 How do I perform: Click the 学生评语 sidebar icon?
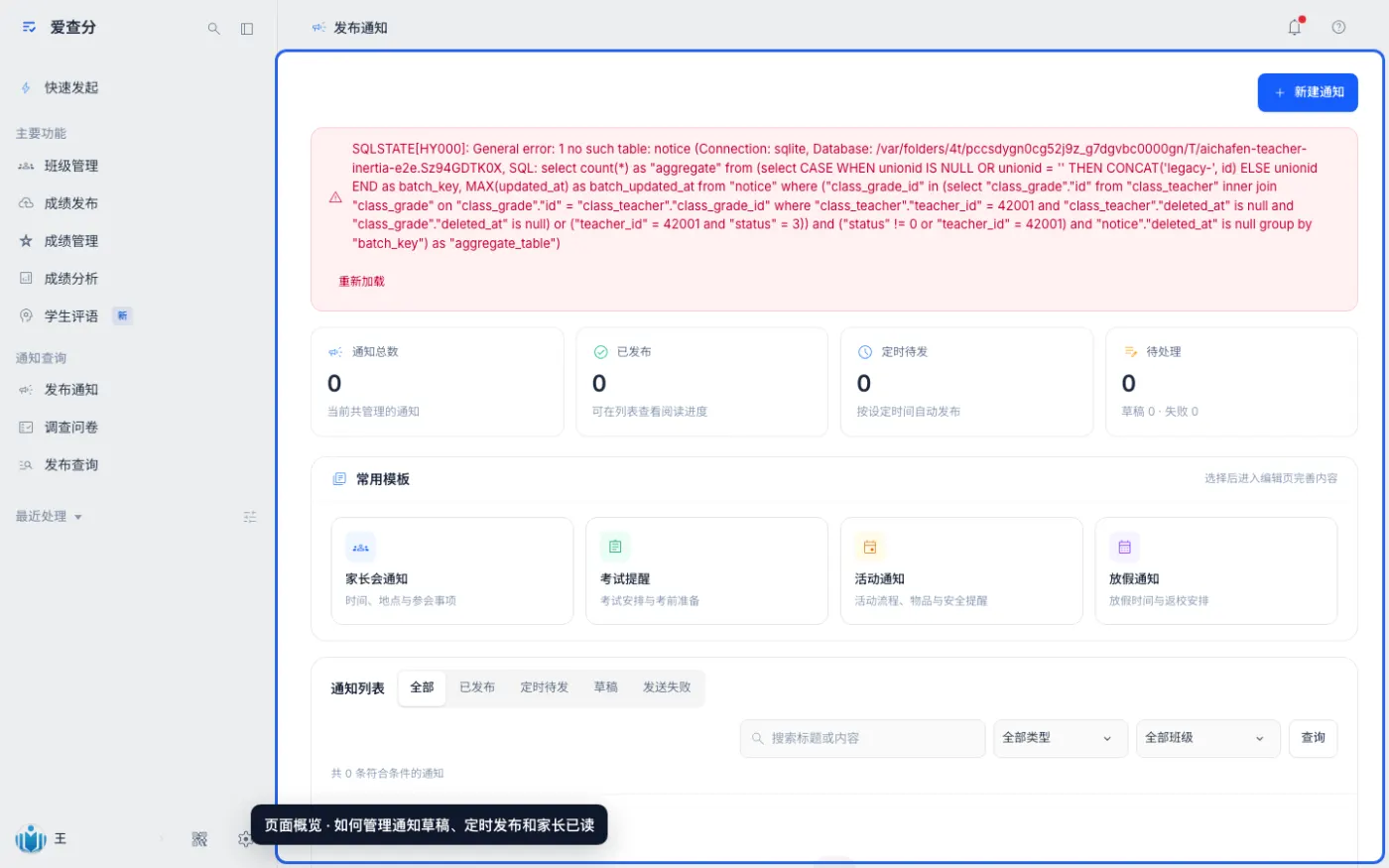(26, 316)
